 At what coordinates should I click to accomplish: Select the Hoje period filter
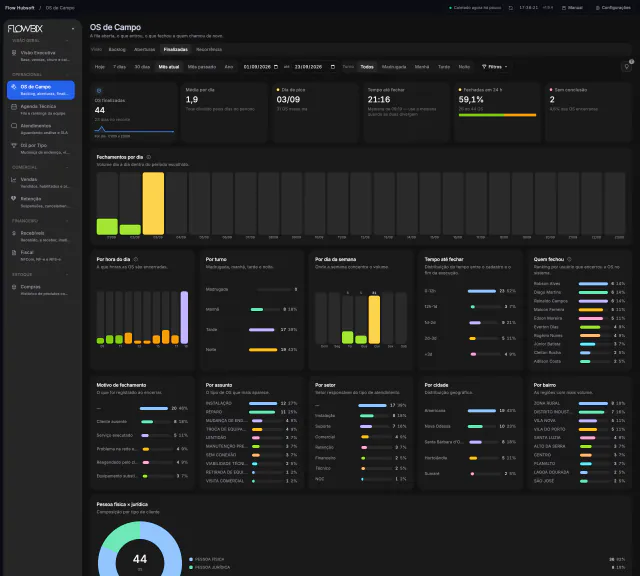coord(100,67)
